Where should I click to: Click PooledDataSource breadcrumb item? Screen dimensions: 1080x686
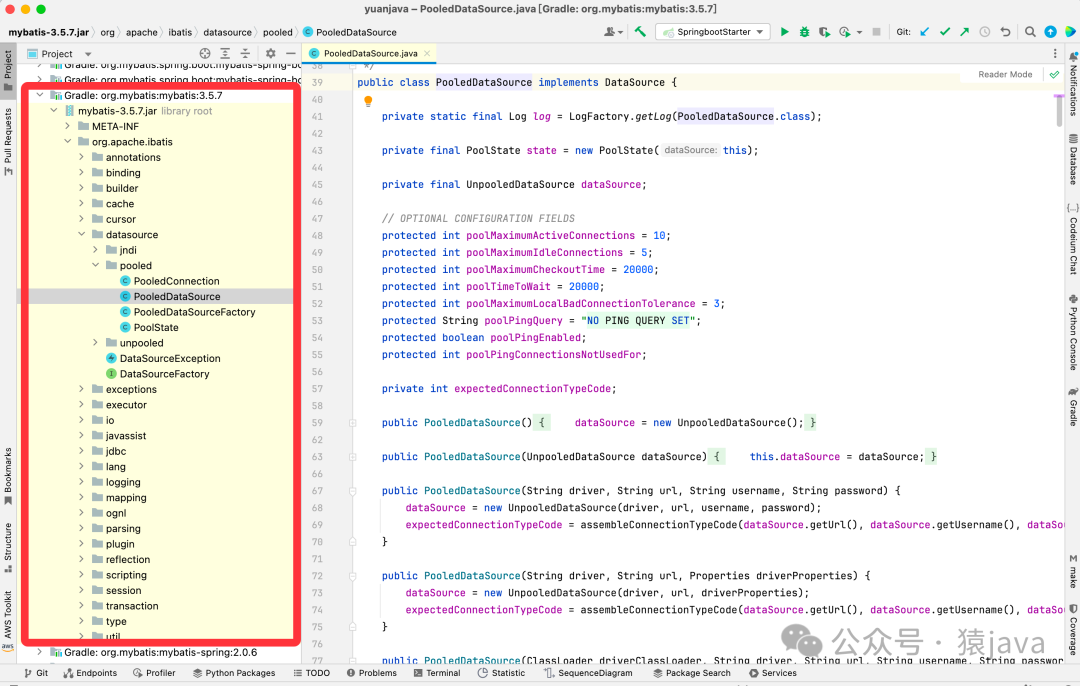click(350, 32)
